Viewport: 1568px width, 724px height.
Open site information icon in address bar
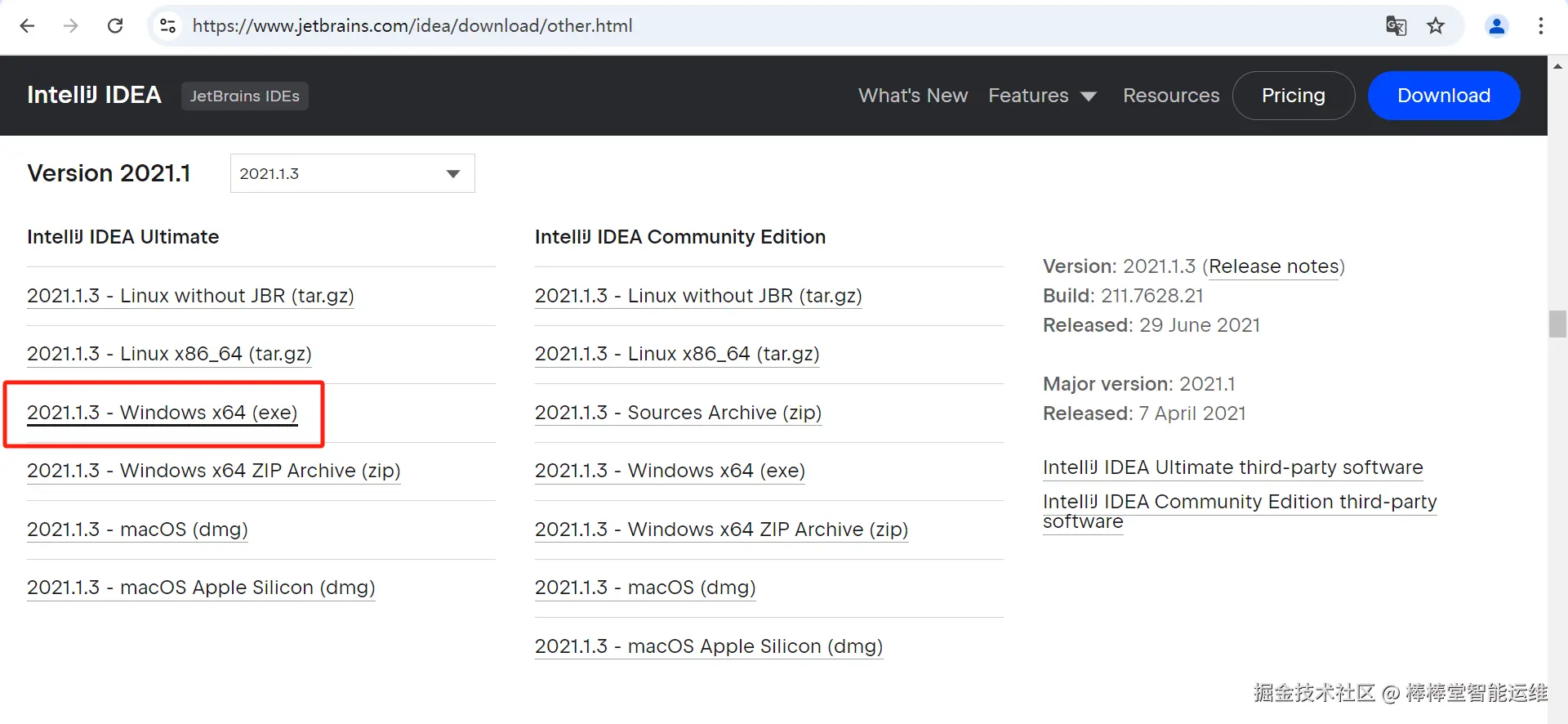(x=167, y=26)
